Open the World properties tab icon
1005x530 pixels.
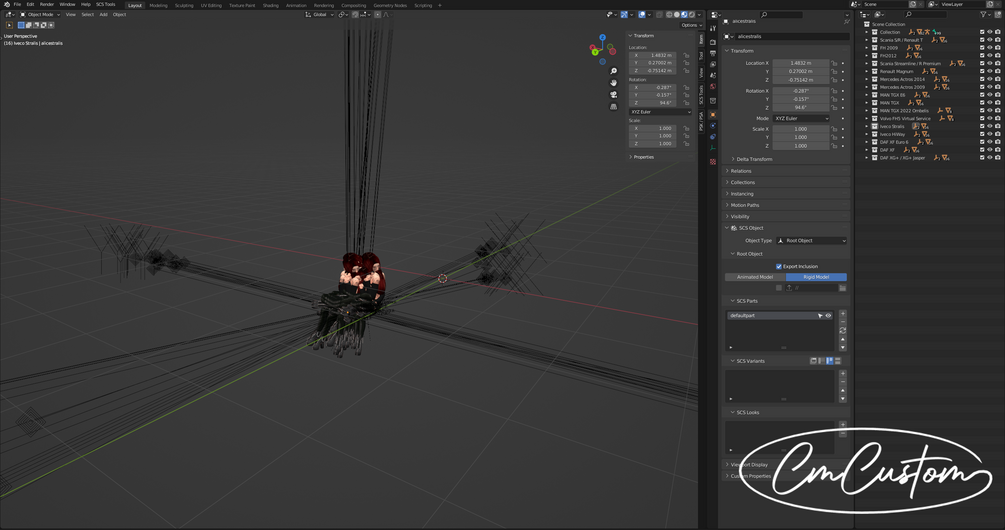713,87
